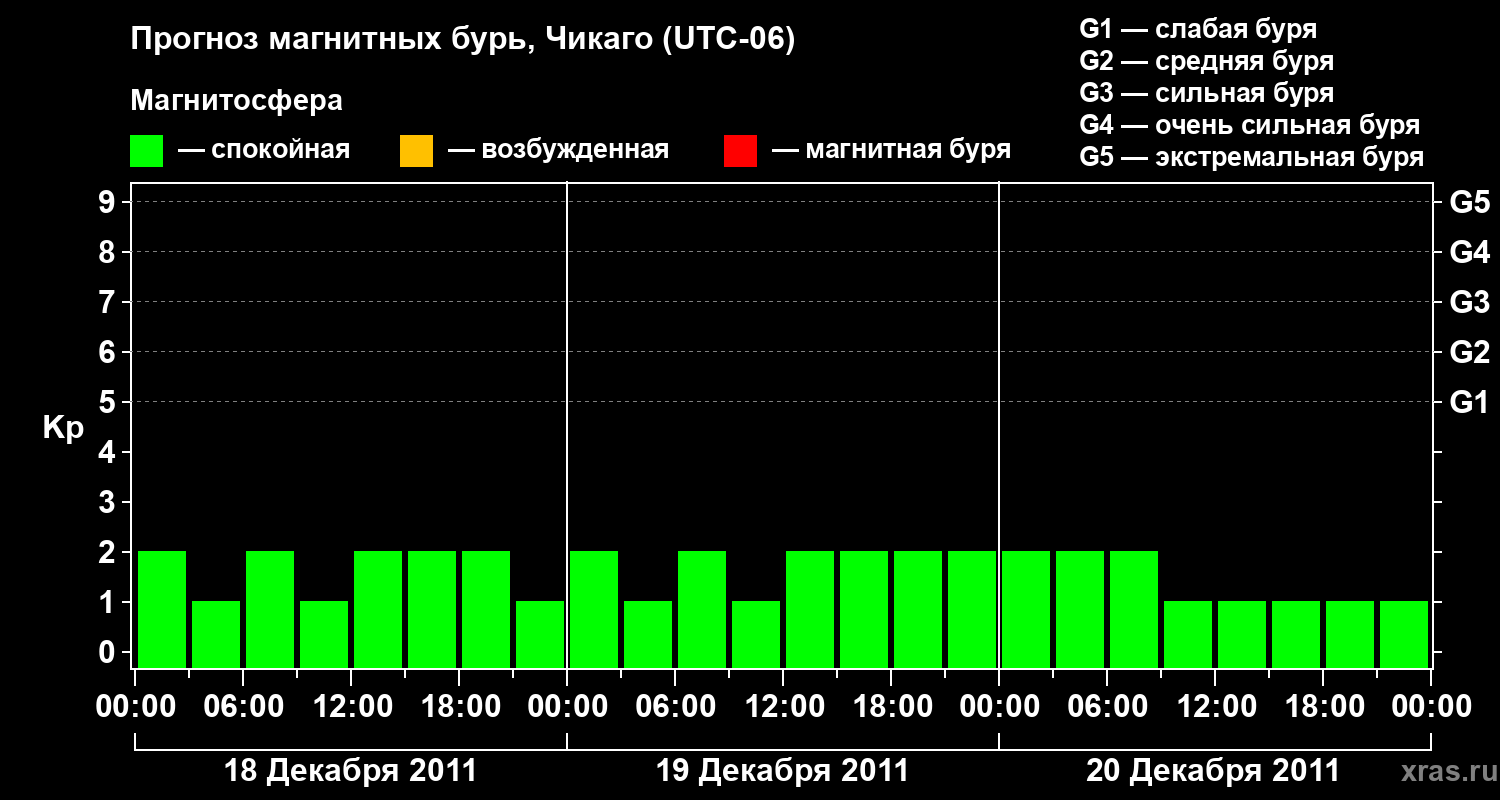Click the 'G4 — очень сильная буря' legend line
Screen dimensions: 1500x800
tap(1250, 125)
